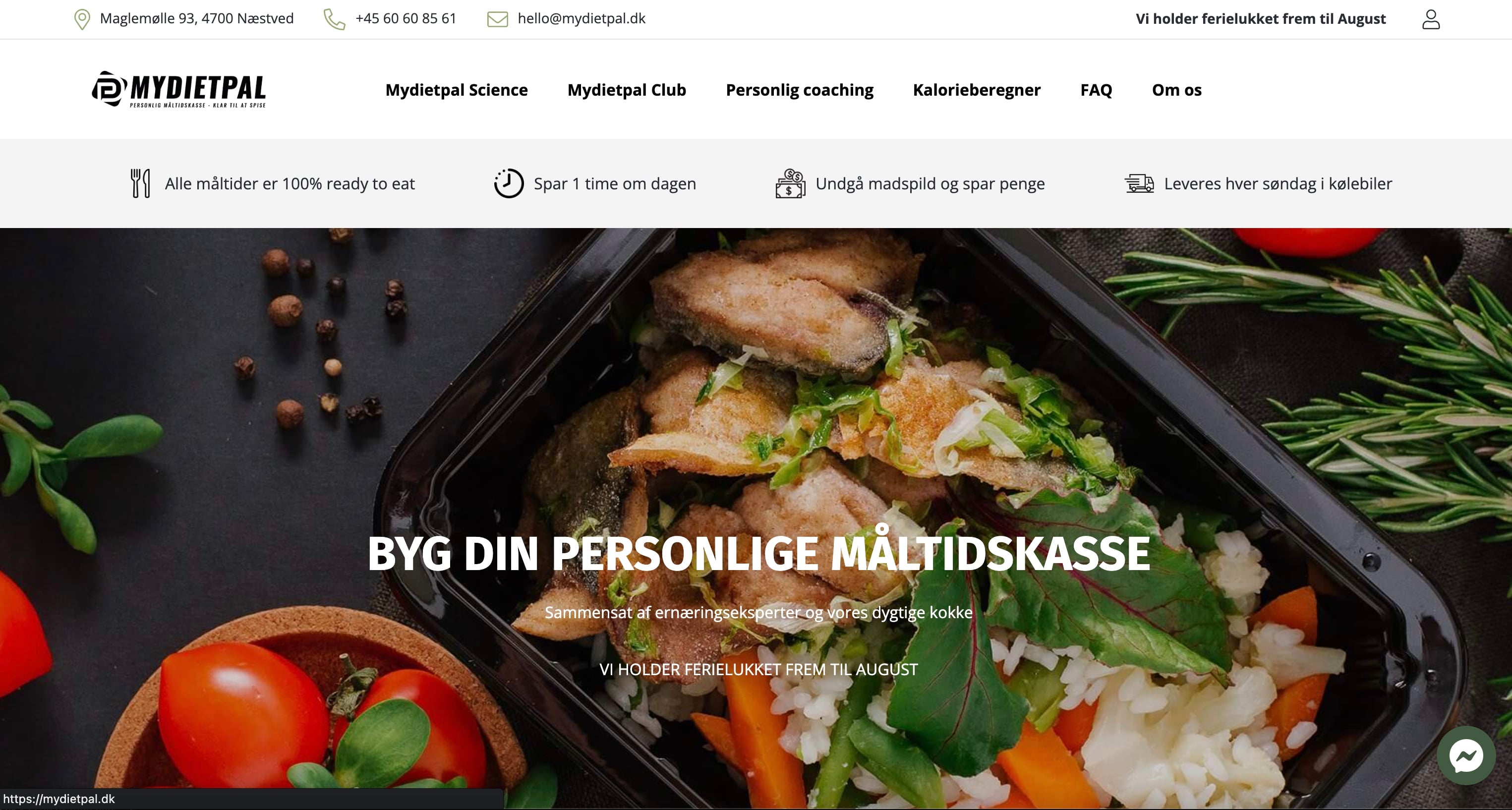This screenshot has width=1512, height=810.
Task: Click the money savings icon
Action: click(790, 183)
